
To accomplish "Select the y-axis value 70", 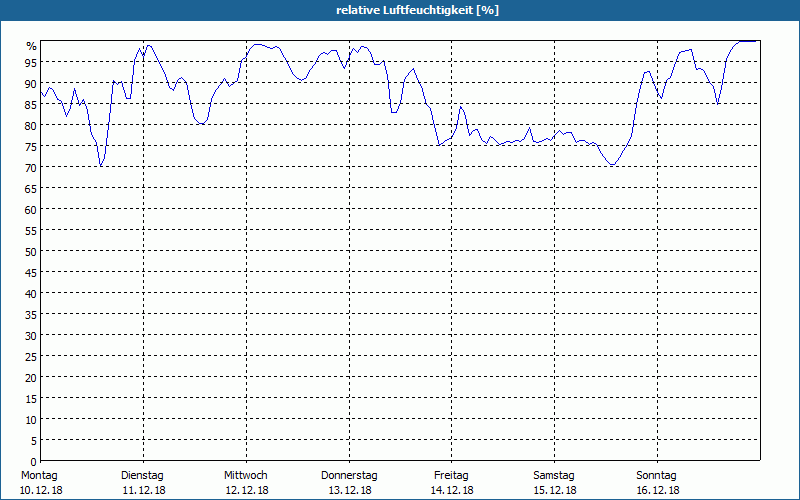I will (x=31, y=168).
